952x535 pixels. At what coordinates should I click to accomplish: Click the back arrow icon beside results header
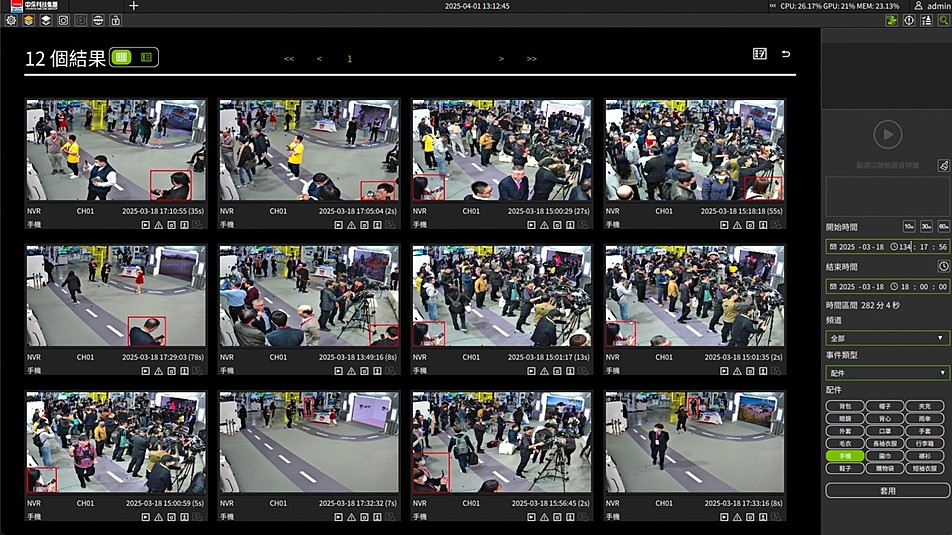[x=786, y=54]
